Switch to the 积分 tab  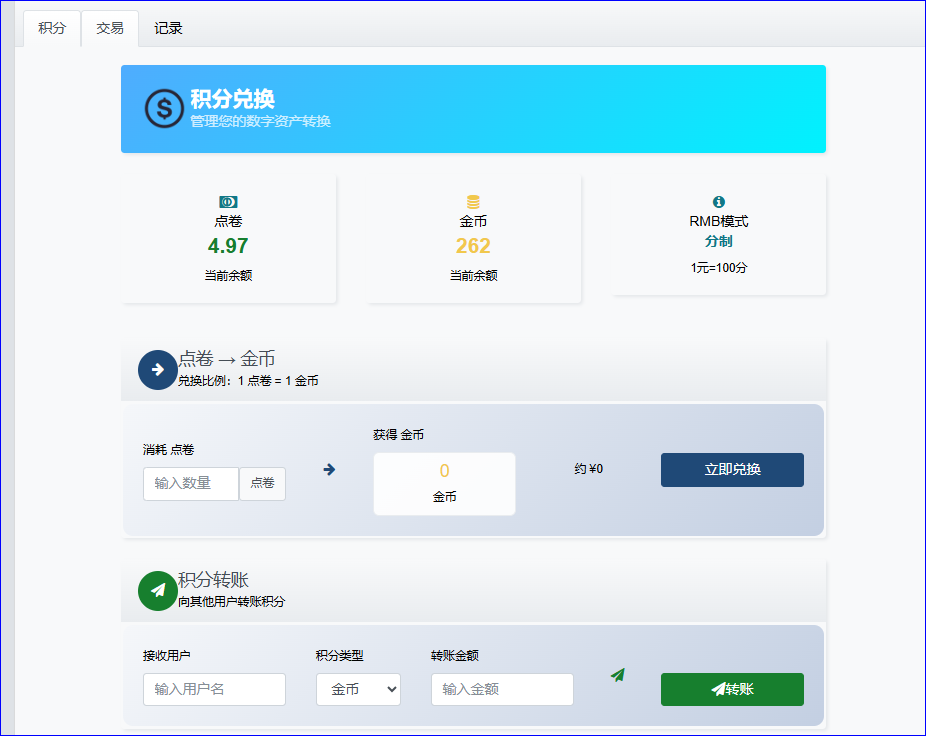[x=52, y=28]
